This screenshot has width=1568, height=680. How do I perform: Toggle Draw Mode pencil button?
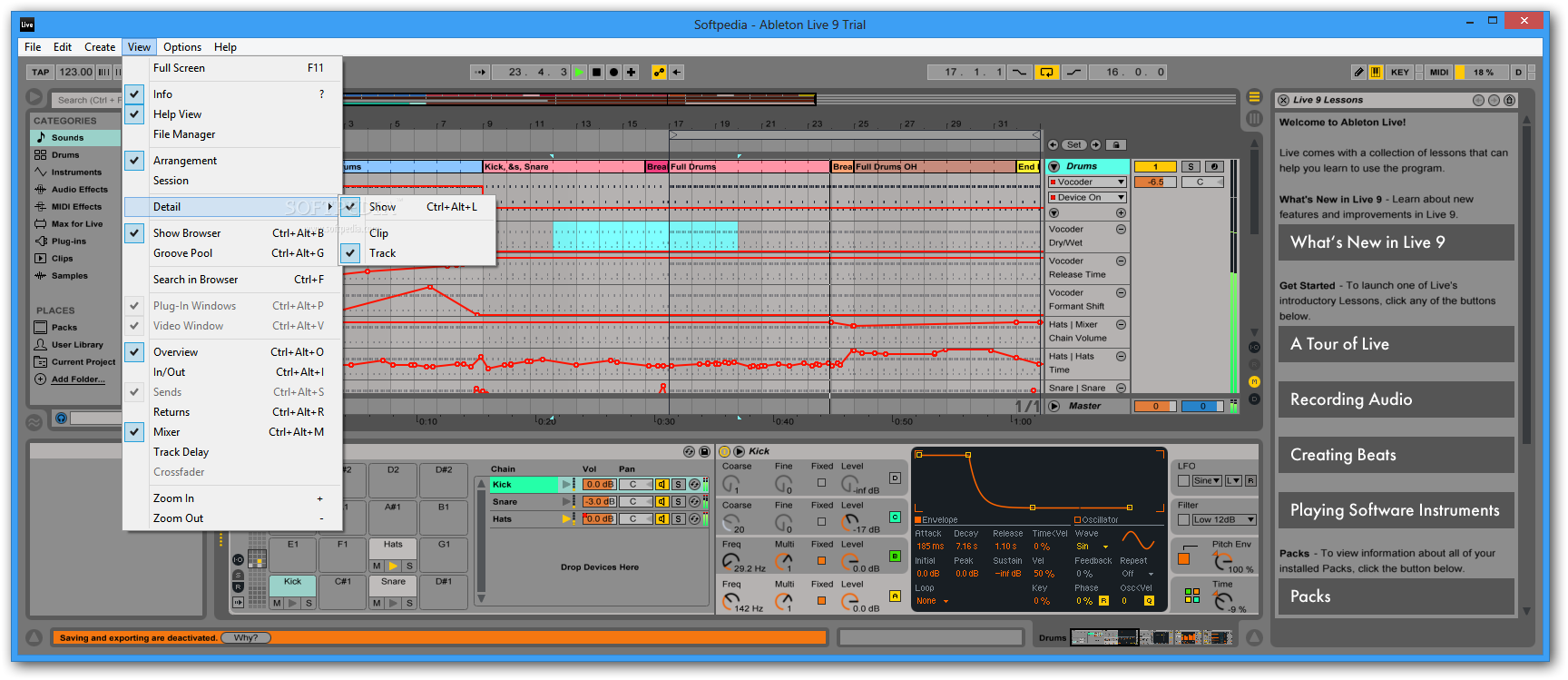(x=1358, y=72)
